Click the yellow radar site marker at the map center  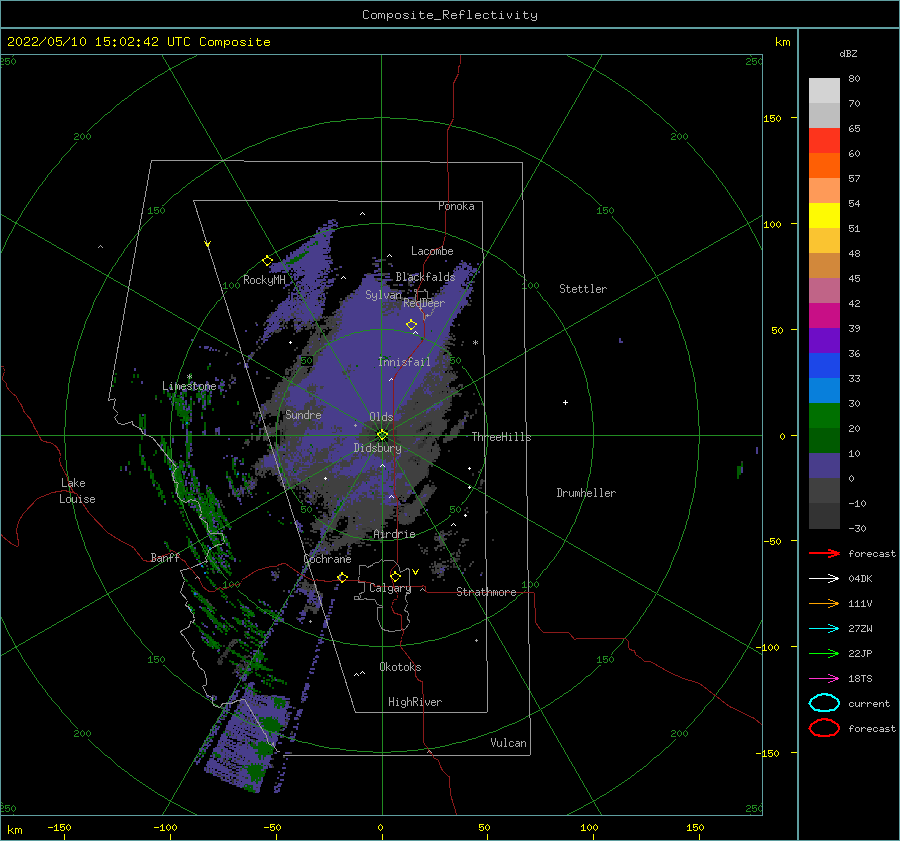(382, 435)
